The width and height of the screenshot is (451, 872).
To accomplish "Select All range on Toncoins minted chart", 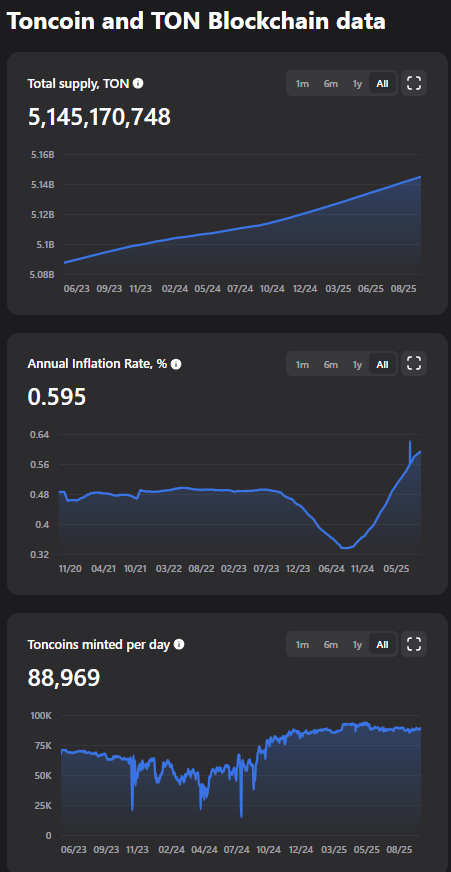I will click(383, 645).
